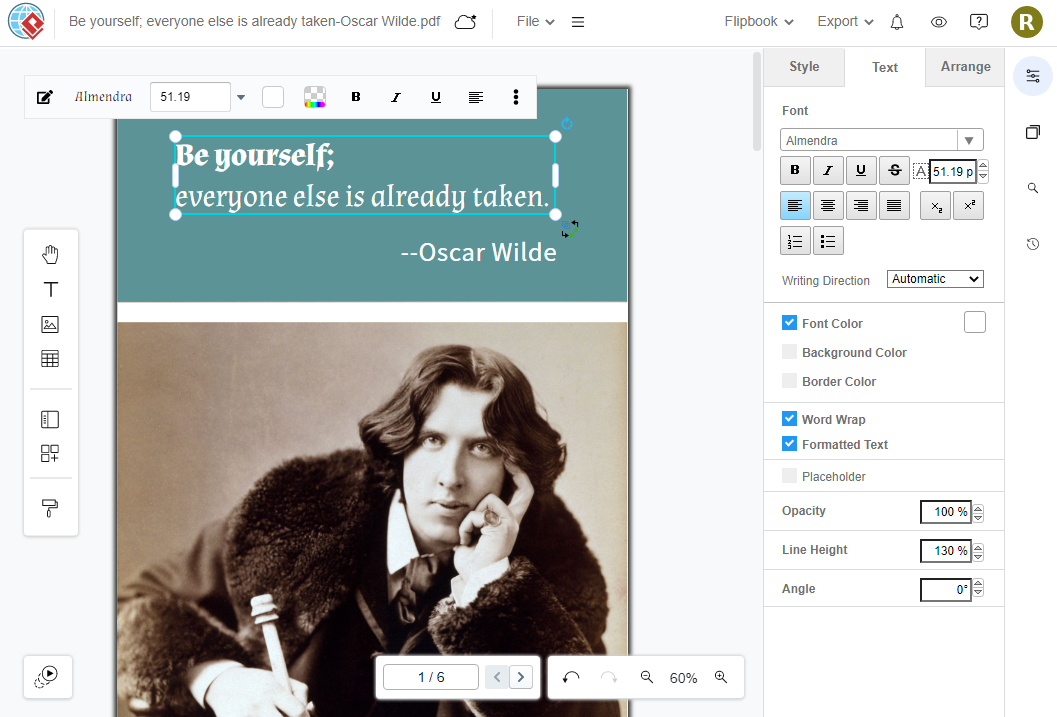Click the insert table tool
The height and width of the screenshot is (717, 1057).
pos(50,359)
